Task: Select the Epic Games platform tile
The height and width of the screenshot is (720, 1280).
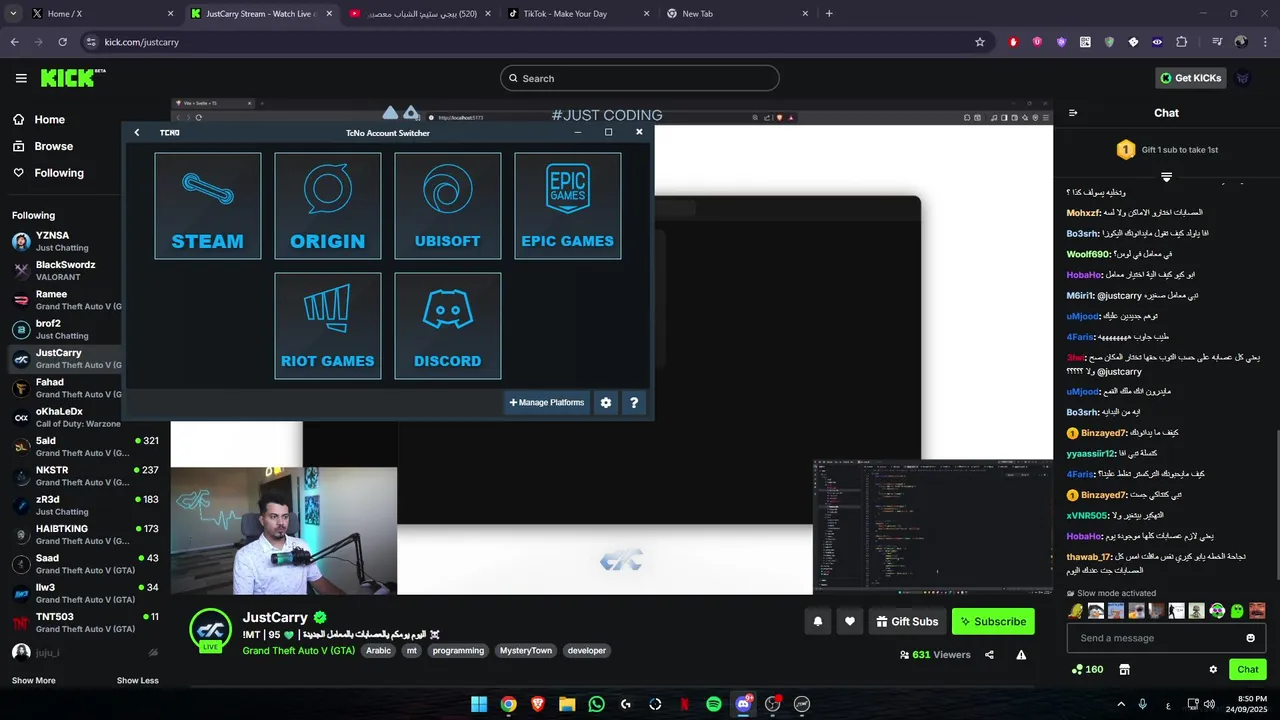Action: coord(568,206)
